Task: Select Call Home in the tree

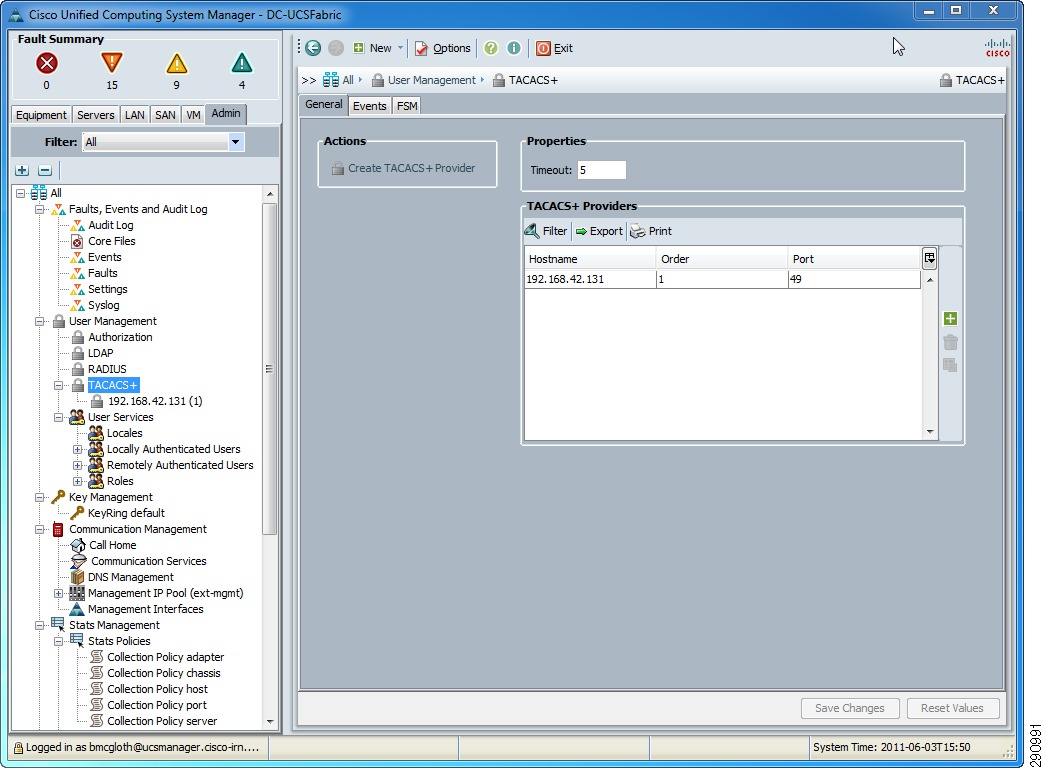Action: (x=112, y=545)
